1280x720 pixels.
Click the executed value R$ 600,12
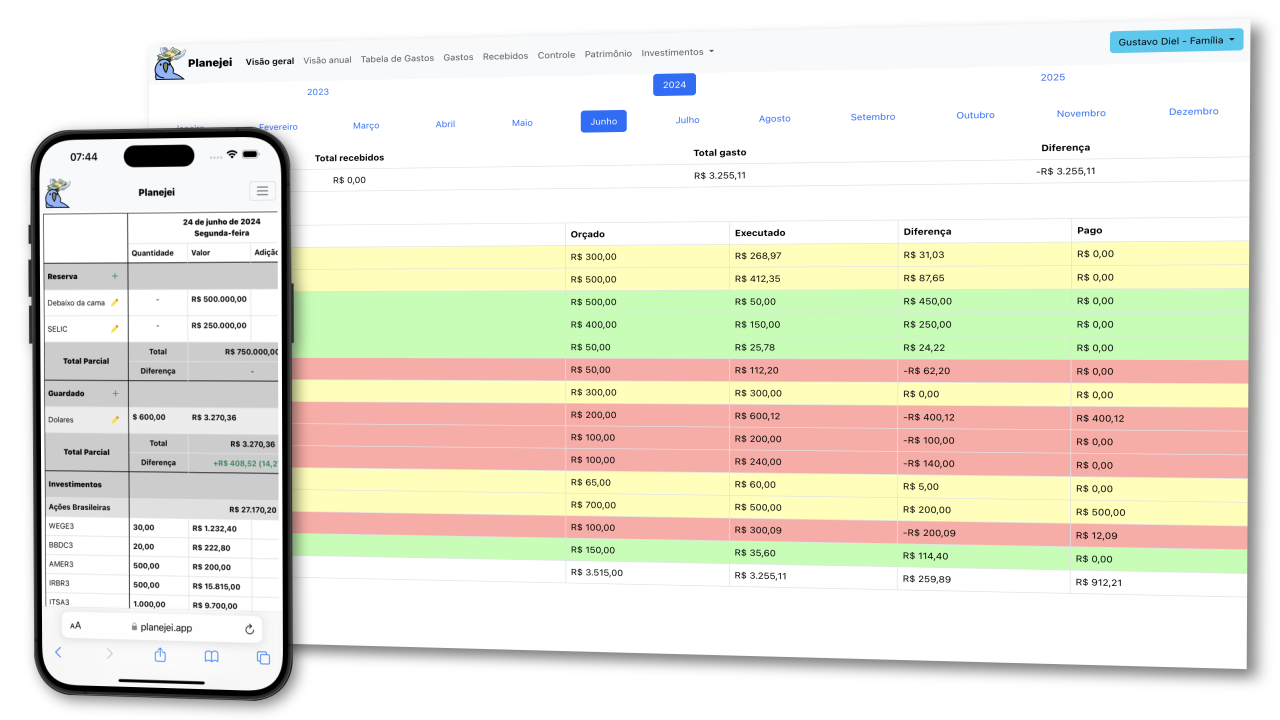pyautogui.click(x=757, y=416)
